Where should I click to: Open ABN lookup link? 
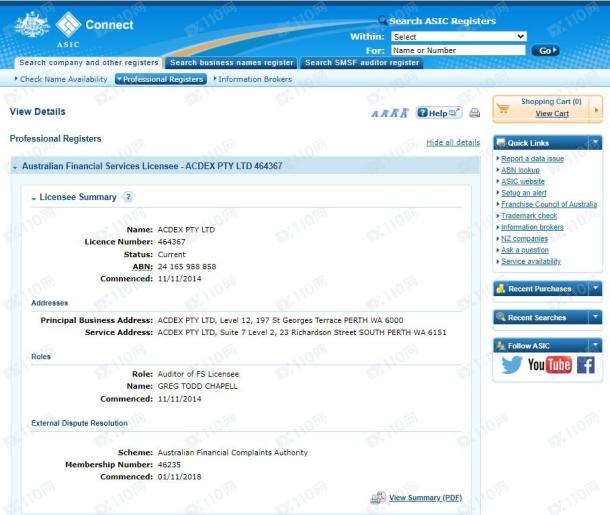coord(520,170)
